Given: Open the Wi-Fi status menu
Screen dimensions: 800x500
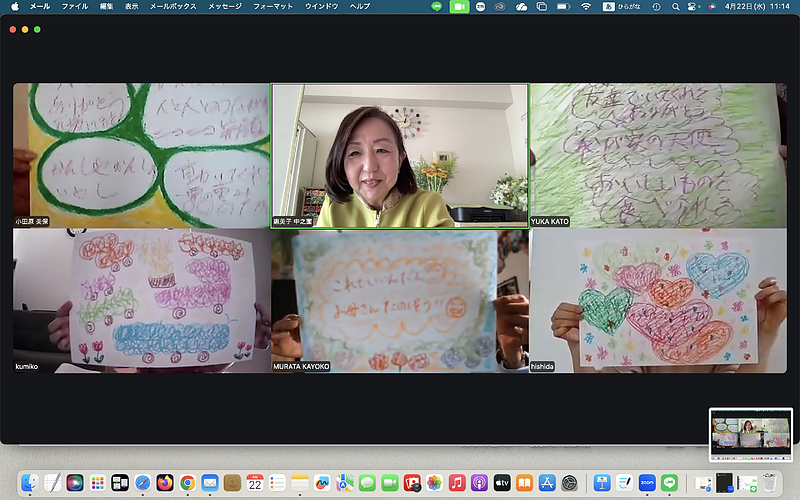Looking at the screenshot, I should [586, 6].
